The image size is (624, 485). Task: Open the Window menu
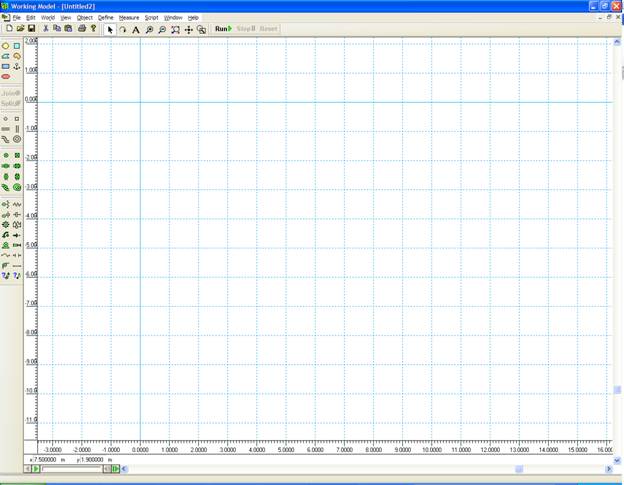pos(173,18)
